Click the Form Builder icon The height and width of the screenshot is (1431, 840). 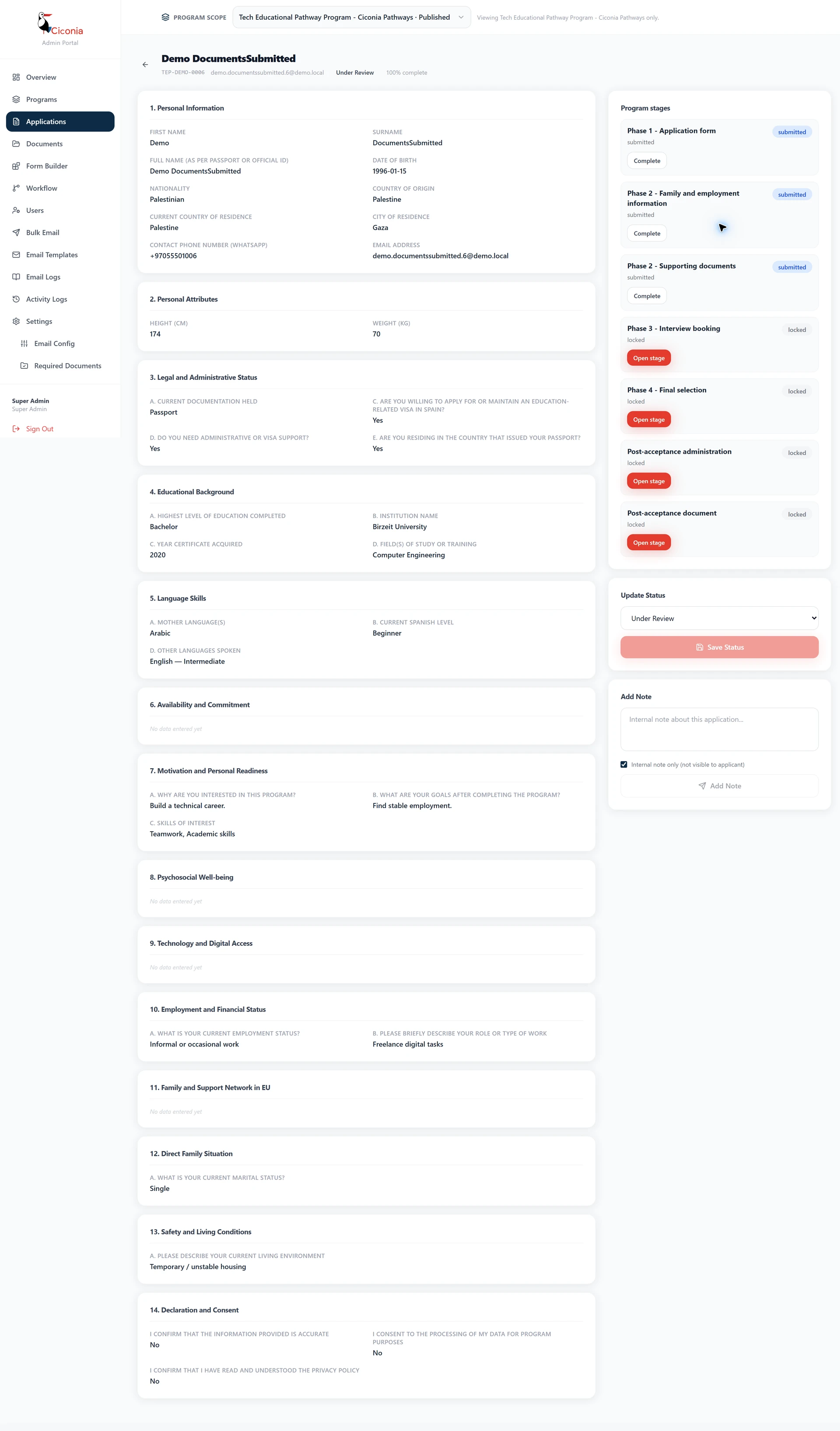coord(16,166)
